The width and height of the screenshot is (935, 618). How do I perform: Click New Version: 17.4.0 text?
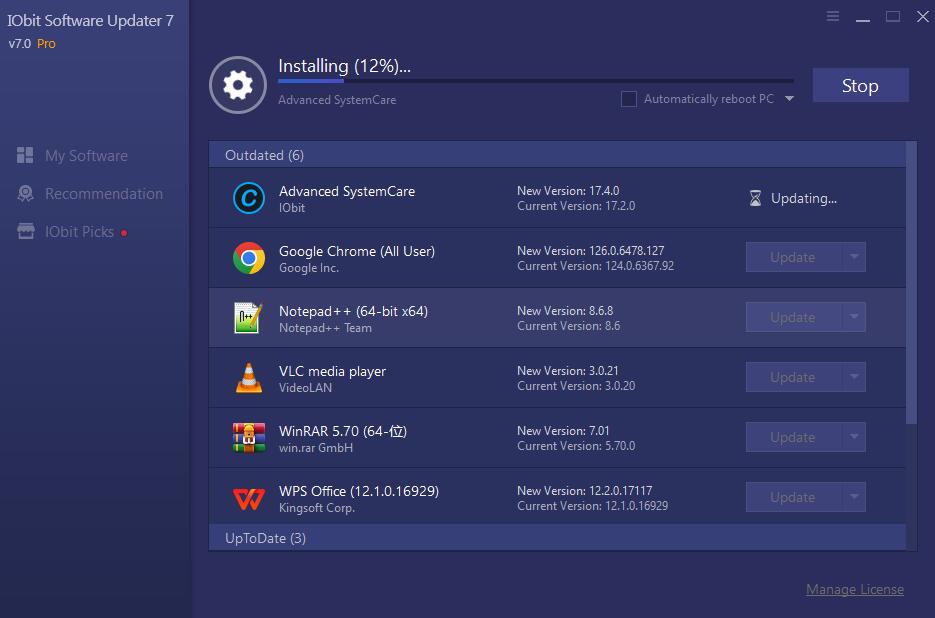click(x=568, y=191)
